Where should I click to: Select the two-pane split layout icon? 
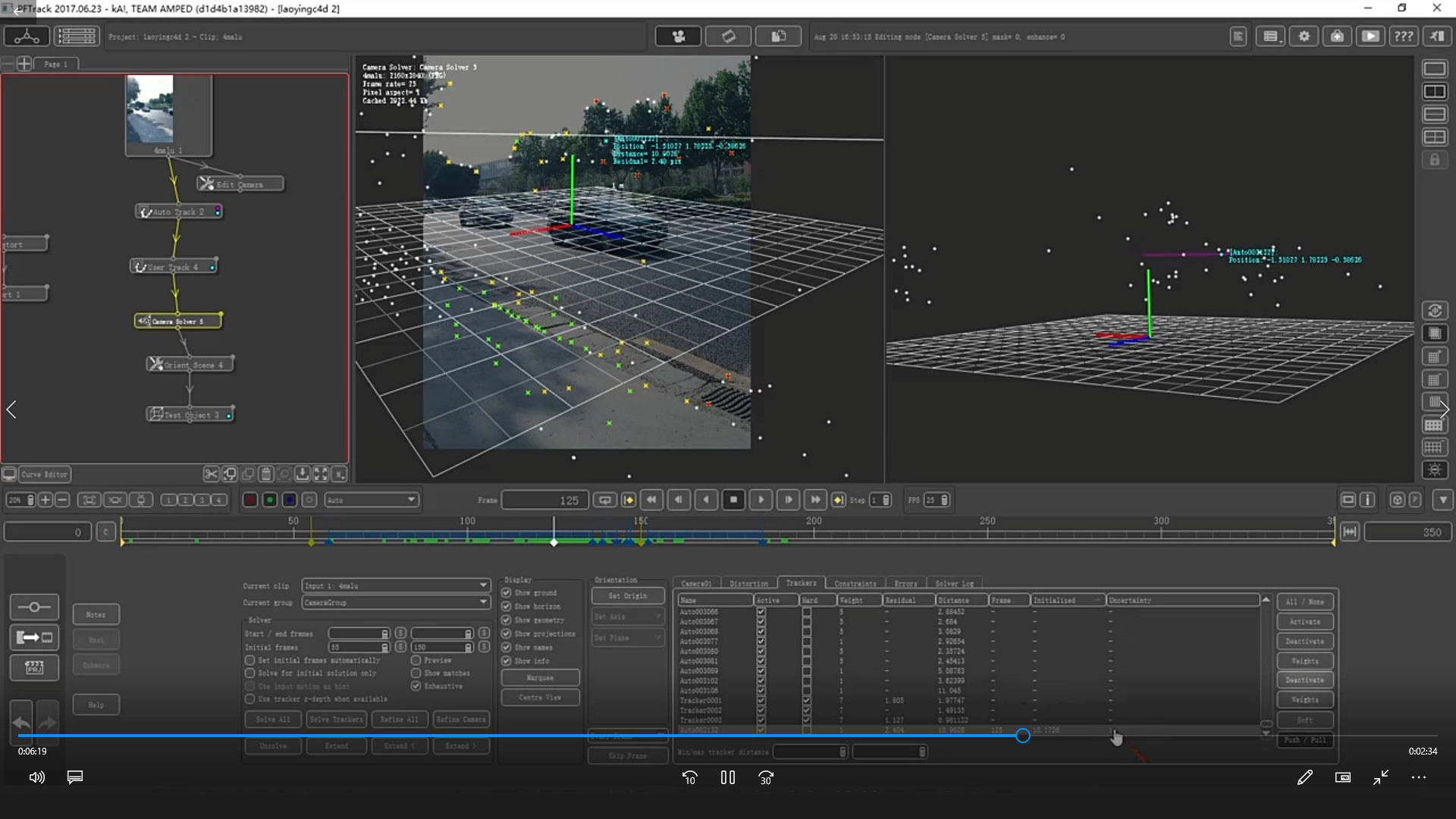(1434, 91)
